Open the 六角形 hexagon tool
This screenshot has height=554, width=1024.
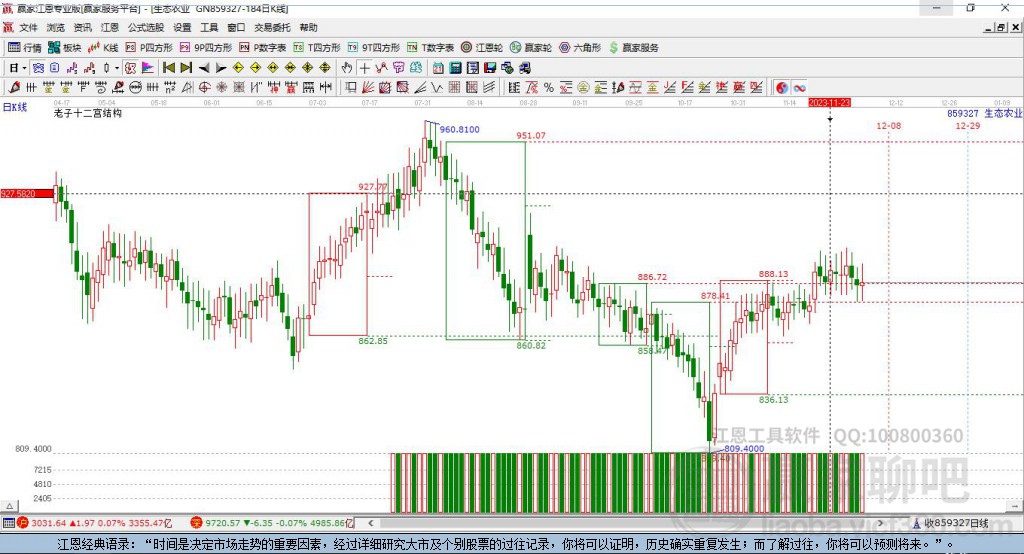pos(580,48)
